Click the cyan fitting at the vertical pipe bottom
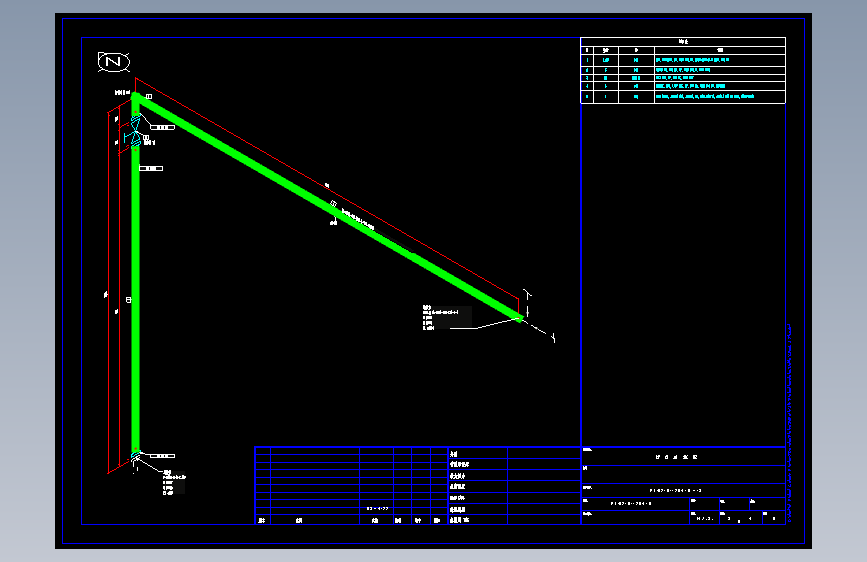The height and width of the screenshot is (562, 867). click(x=135, y=455)
